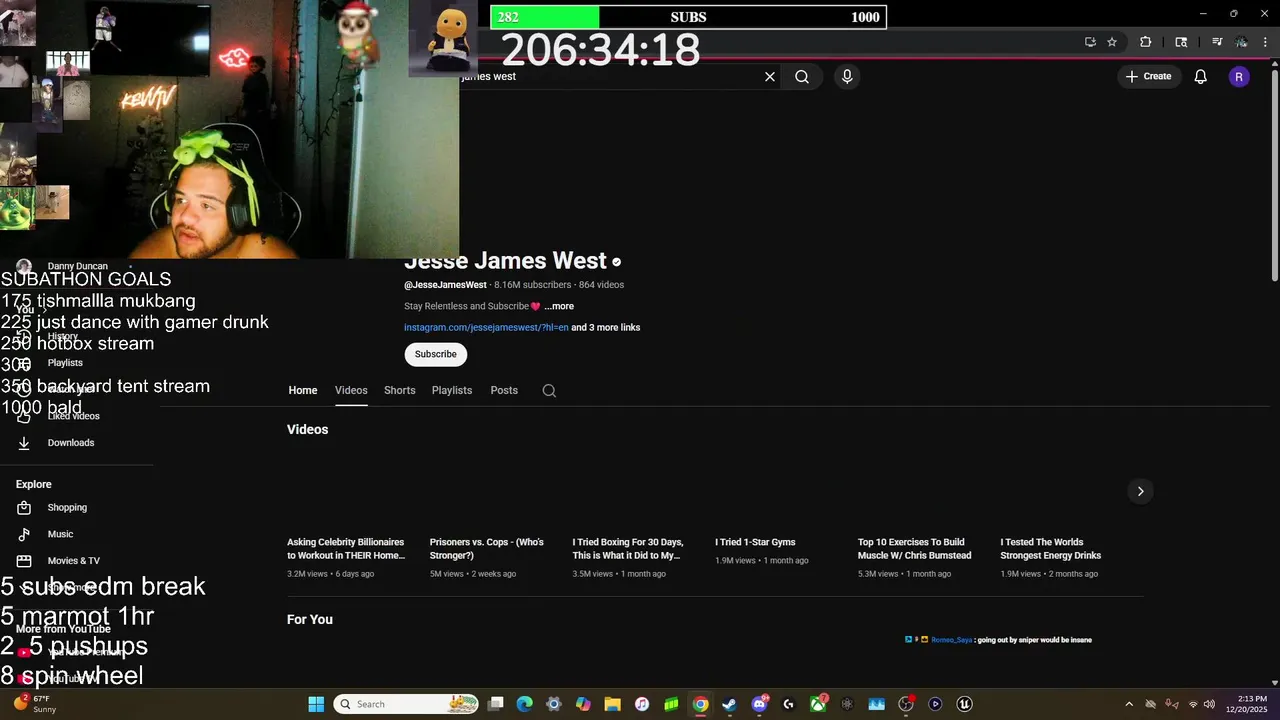
Task: Open Shopping in Explore sidebar
Action: pyautogui.click(x=67, y=508)
